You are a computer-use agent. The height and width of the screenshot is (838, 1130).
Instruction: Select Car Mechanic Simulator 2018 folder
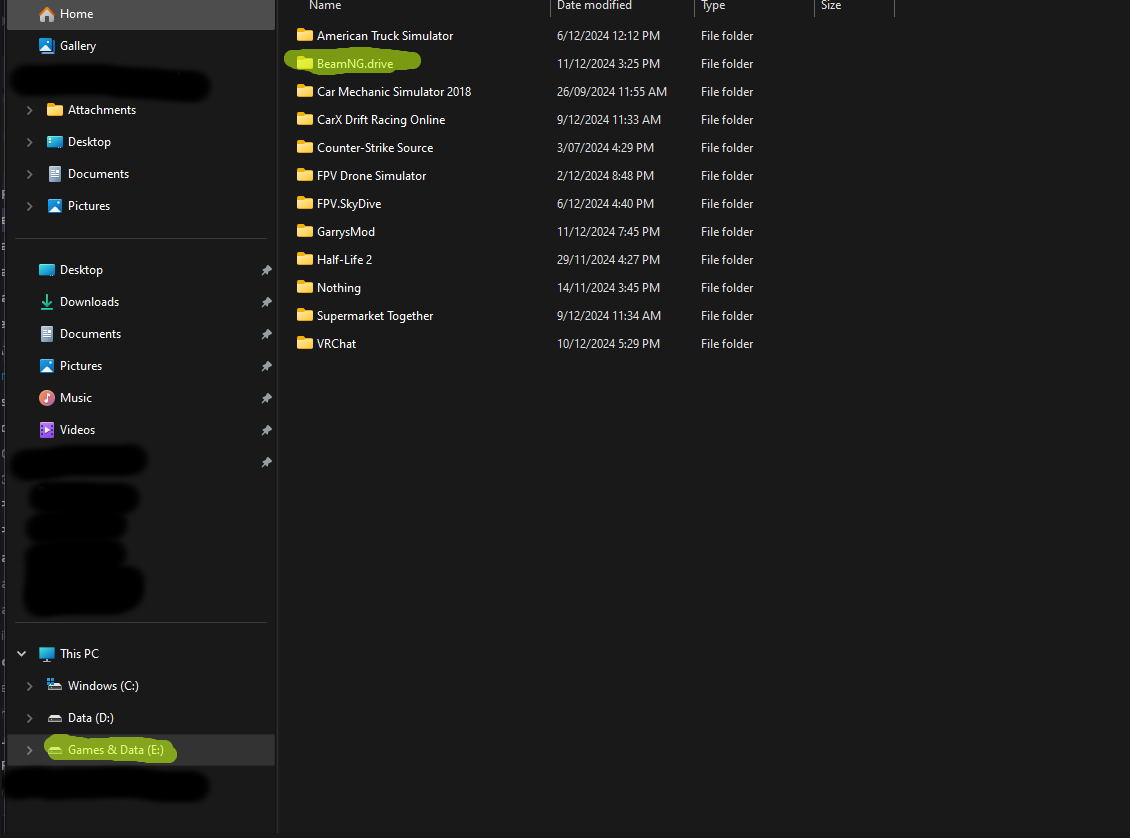tap(393, 92)
